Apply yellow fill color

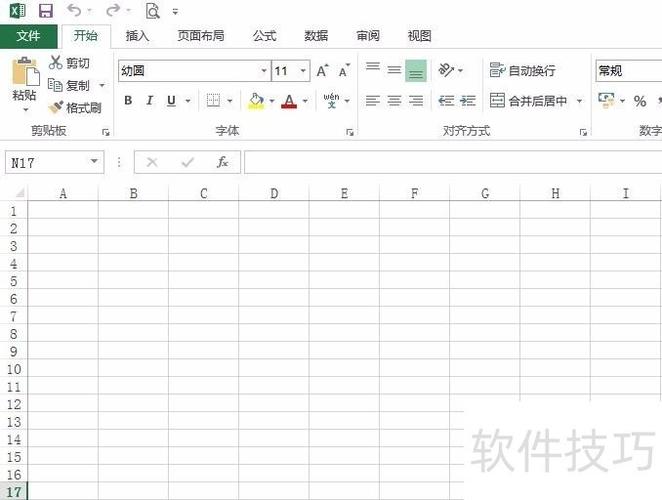(x=256, y=101)
